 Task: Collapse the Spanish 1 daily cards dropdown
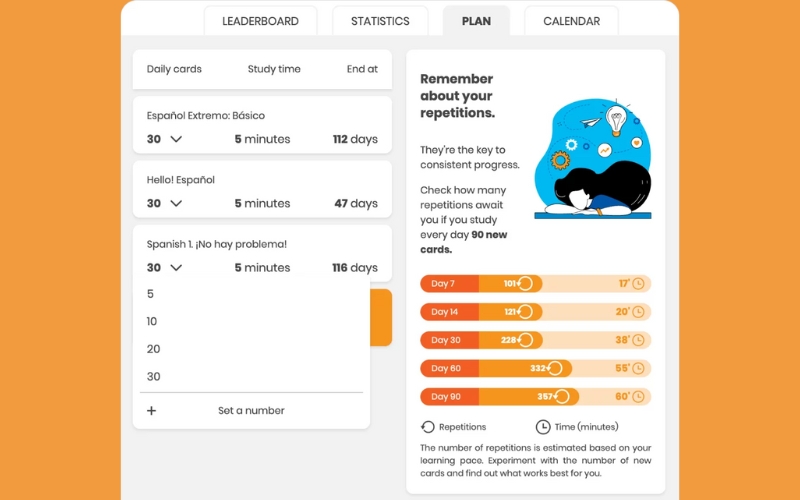pyautogui.click(x=176, y=267)
